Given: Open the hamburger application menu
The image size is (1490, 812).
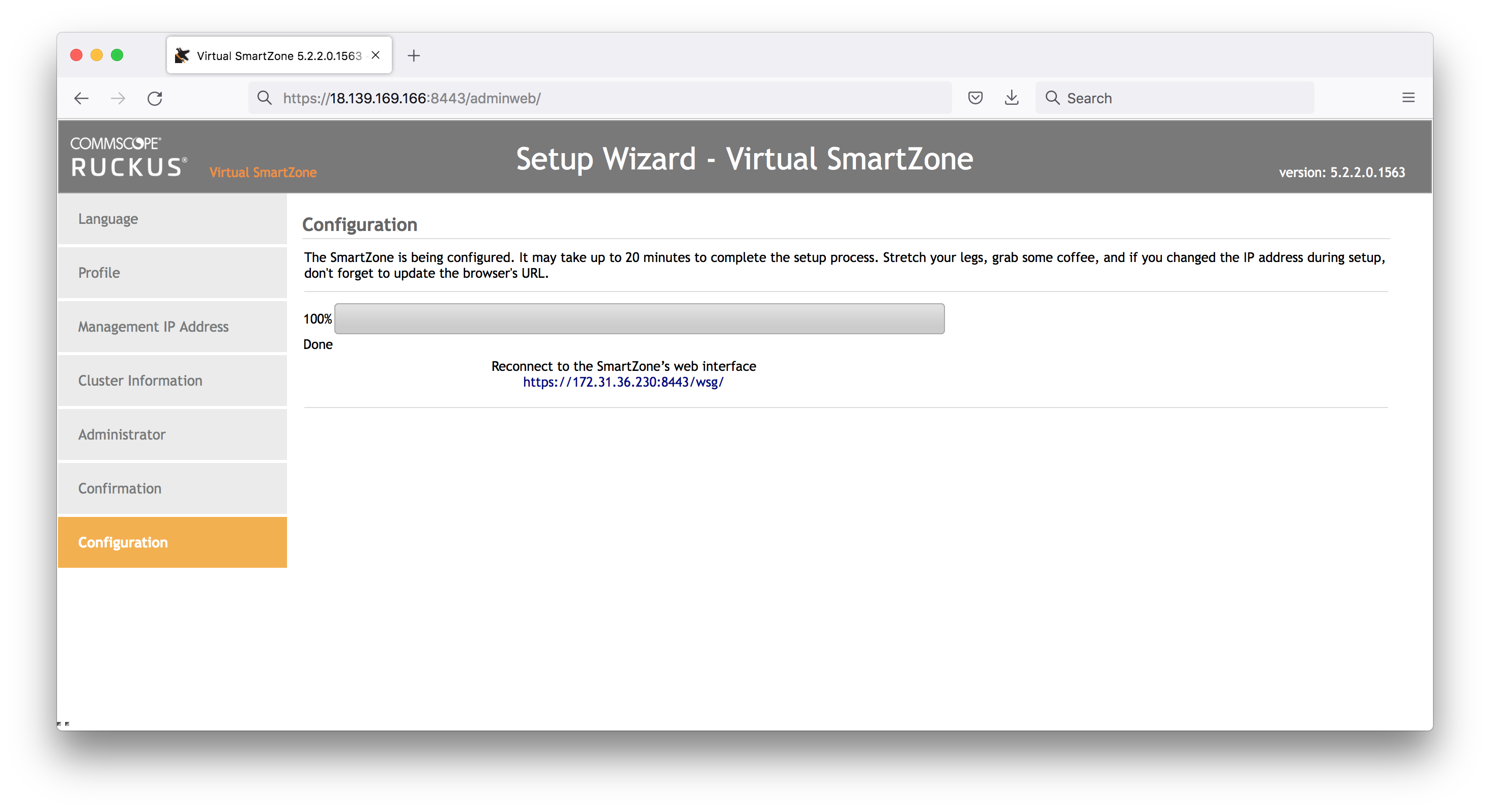Looking at the screenshot, I should pyautogui.click(x=1409, y=98).
